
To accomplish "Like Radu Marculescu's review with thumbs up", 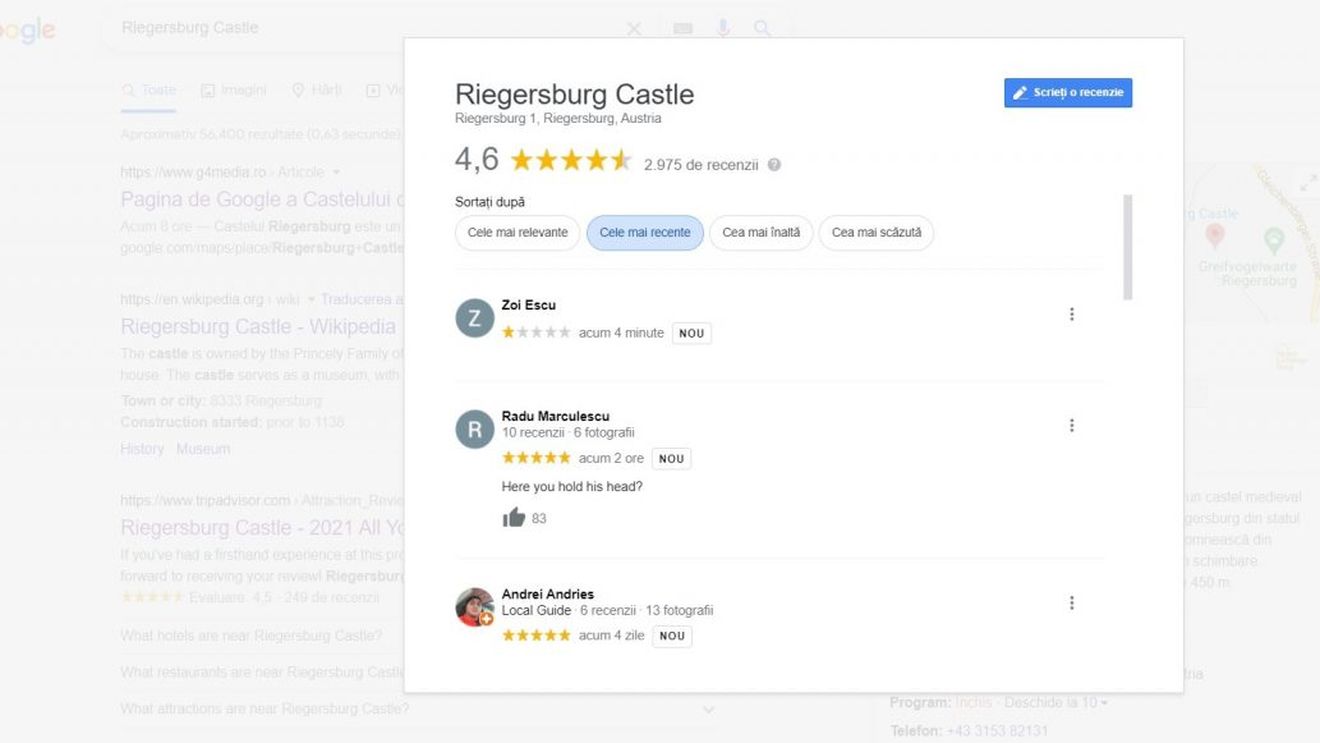I will 514,518.
